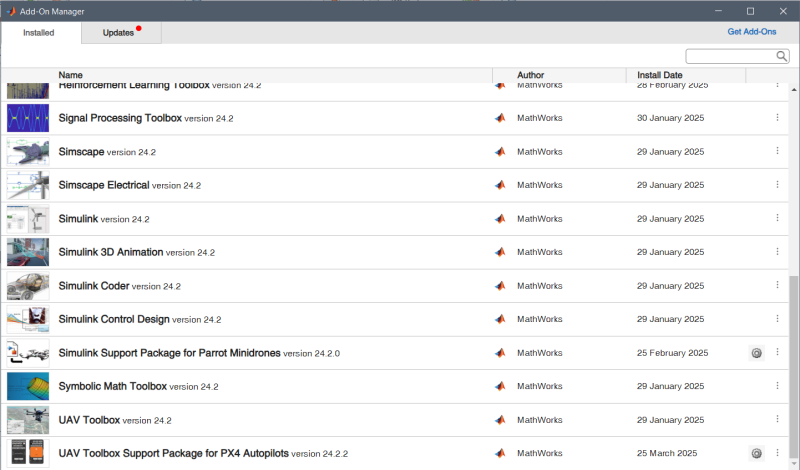Select UAV Toolbox Support Package for PX4 Autopilots
This screenshot has height=470, width=800.
tap(173, 453)
